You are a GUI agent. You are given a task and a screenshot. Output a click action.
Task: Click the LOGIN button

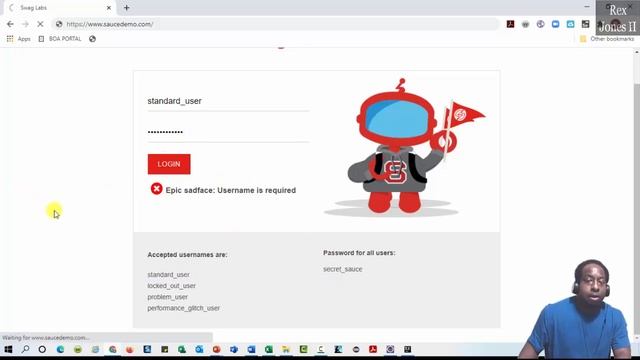[169, 164]
